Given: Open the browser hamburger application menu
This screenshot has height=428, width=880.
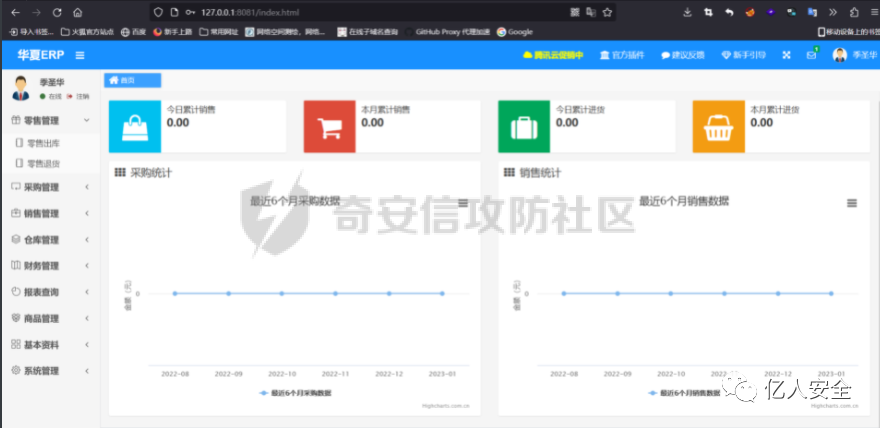Looking at the screenshot, I should pos(874,12).
